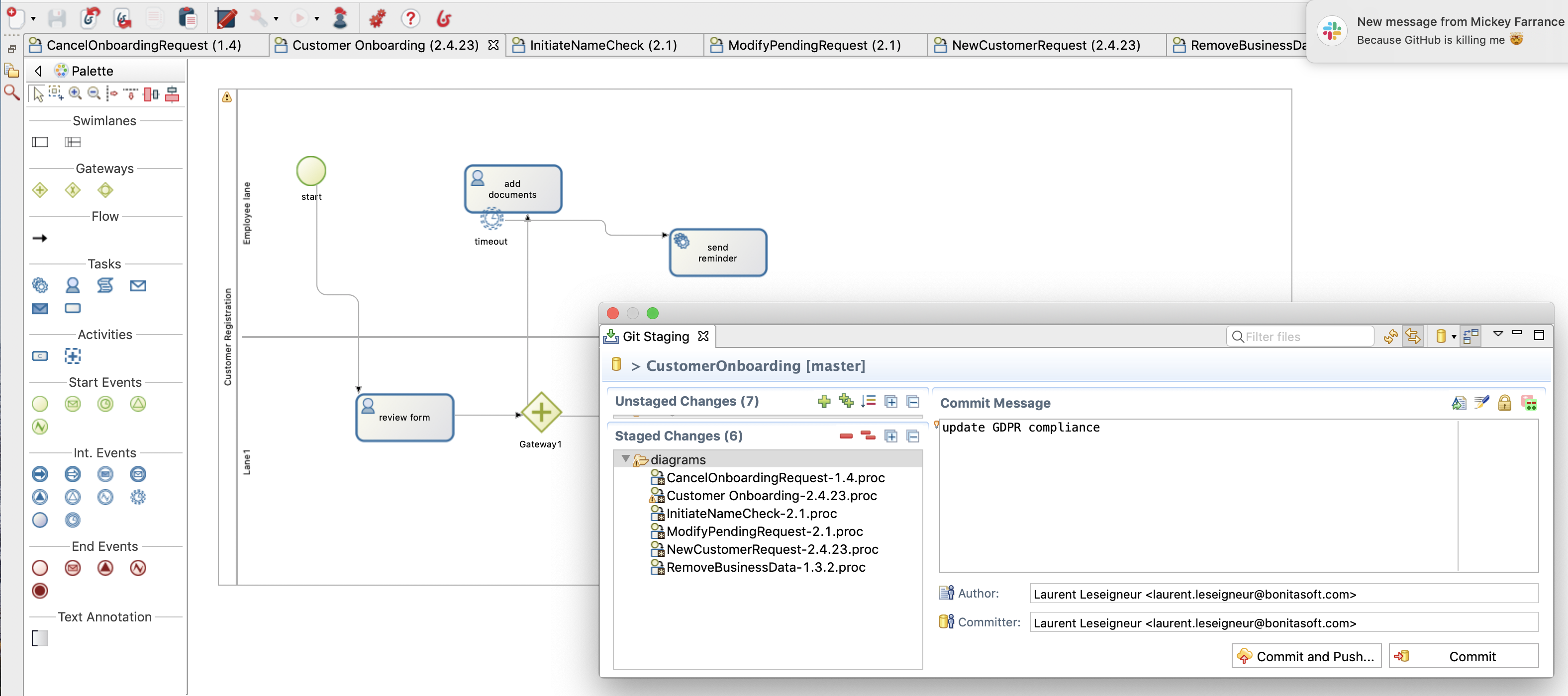Click the Filter files search field
1568x696 pixels.
click(x=1300, y=337)
